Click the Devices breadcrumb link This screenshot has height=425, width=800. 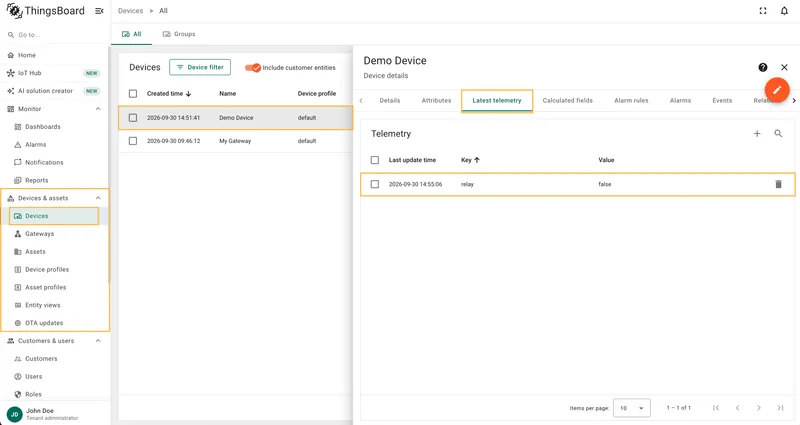[131, 11]
